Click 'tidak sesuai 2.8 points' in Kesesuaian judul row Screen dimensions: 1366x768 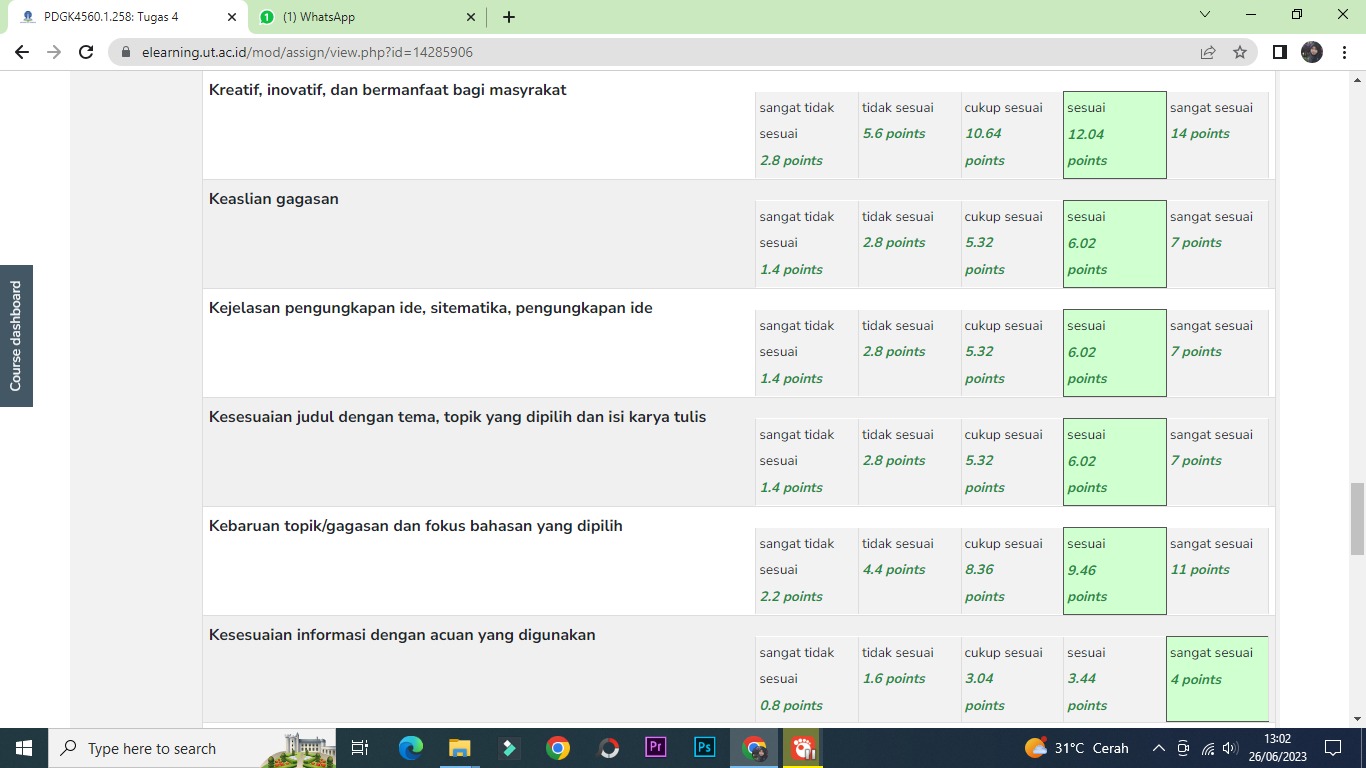coord(908,462)
